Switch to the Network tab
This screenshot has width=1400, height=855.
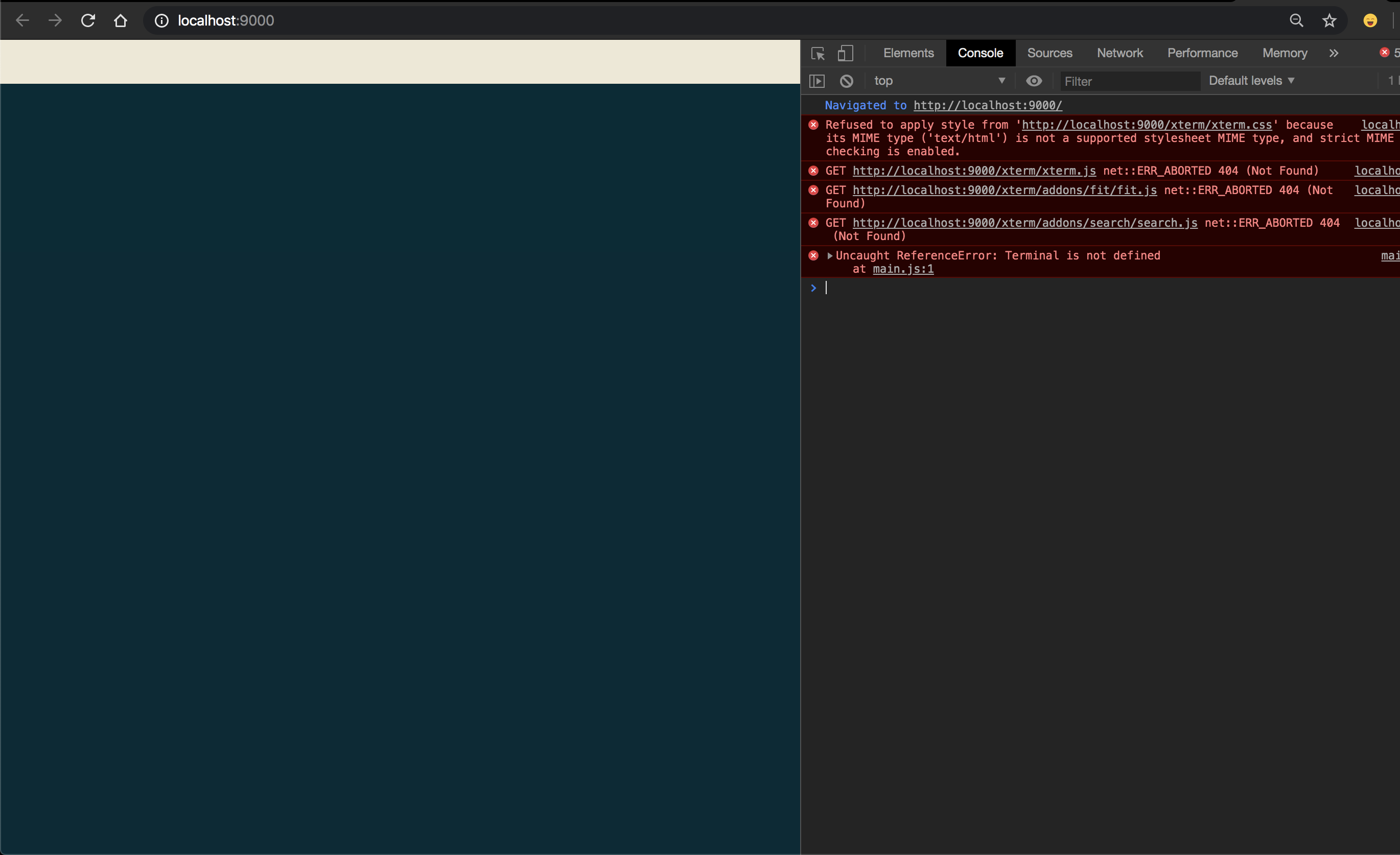pyautogui.click(x=1119, y=53)
